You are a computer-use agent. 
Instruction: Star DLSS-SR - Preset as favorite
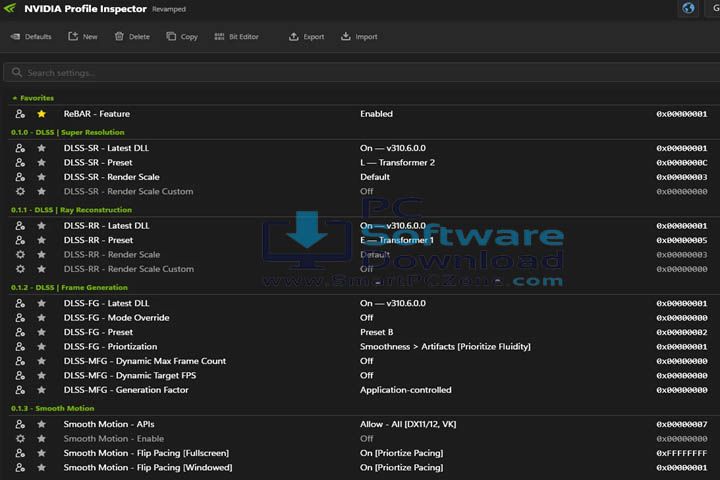(x=41, y=163)
